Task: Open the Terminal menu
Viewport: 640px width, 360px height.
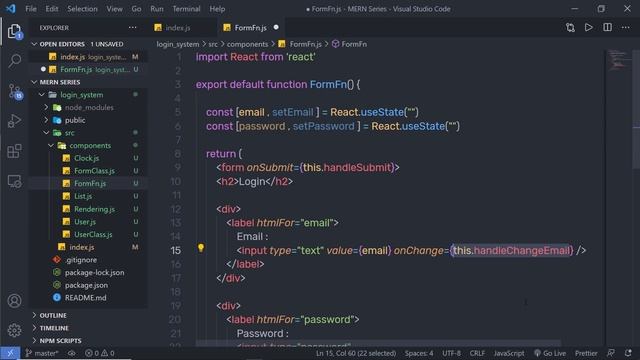Action: (x=186, y=9)
